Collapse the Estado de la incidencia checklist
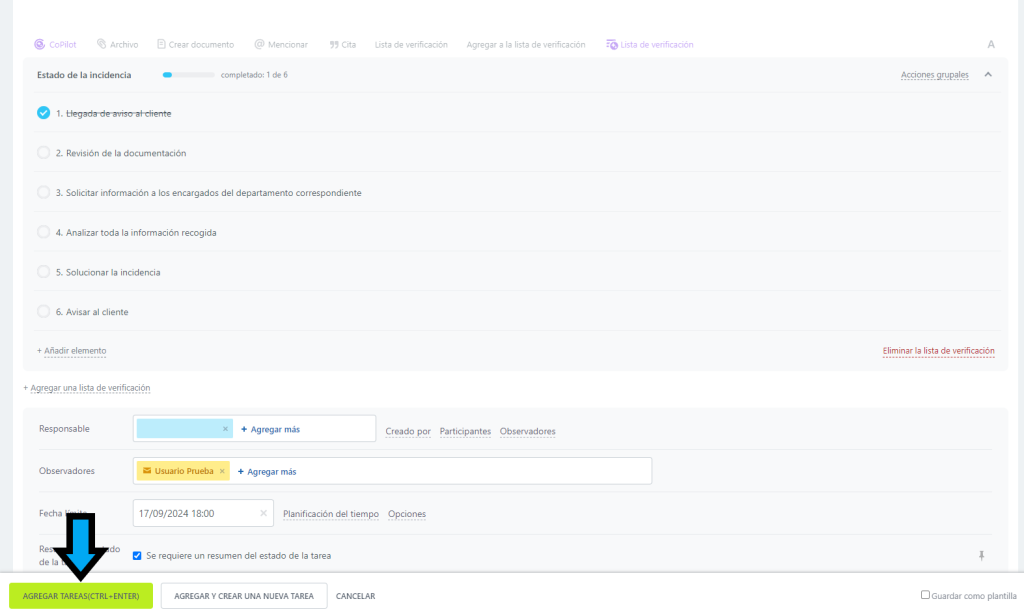Image resolution: width=1024 pixels, height=614 pixels. coord(988,75)
